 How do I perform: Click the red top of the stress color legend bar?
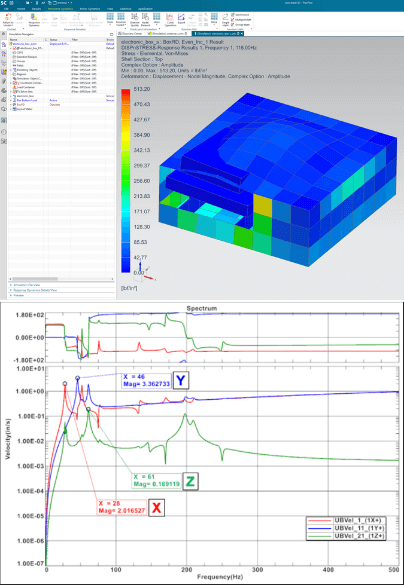coord(126,92)
